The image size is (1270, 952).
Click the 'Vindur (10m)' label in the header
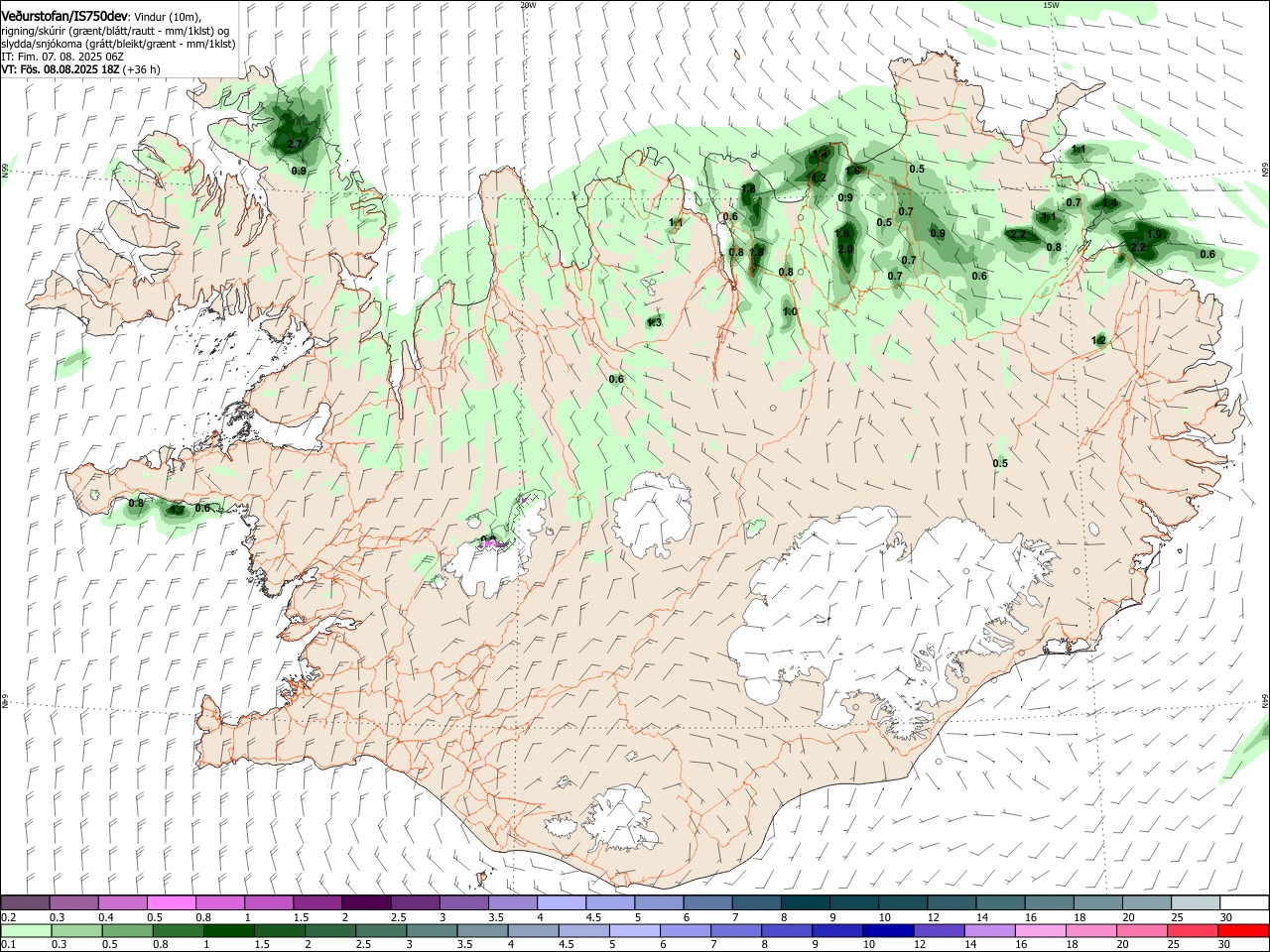166,17
